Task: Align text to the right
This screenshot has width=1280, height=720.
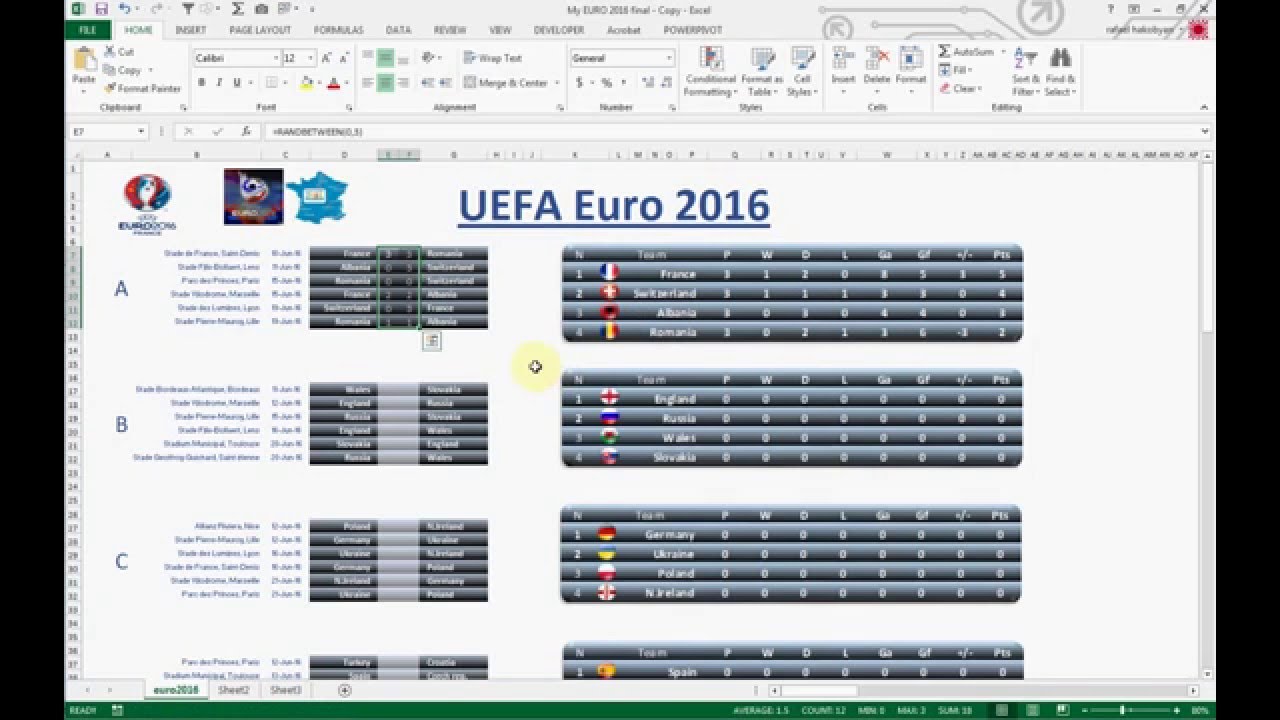Action: coord(403,83)
